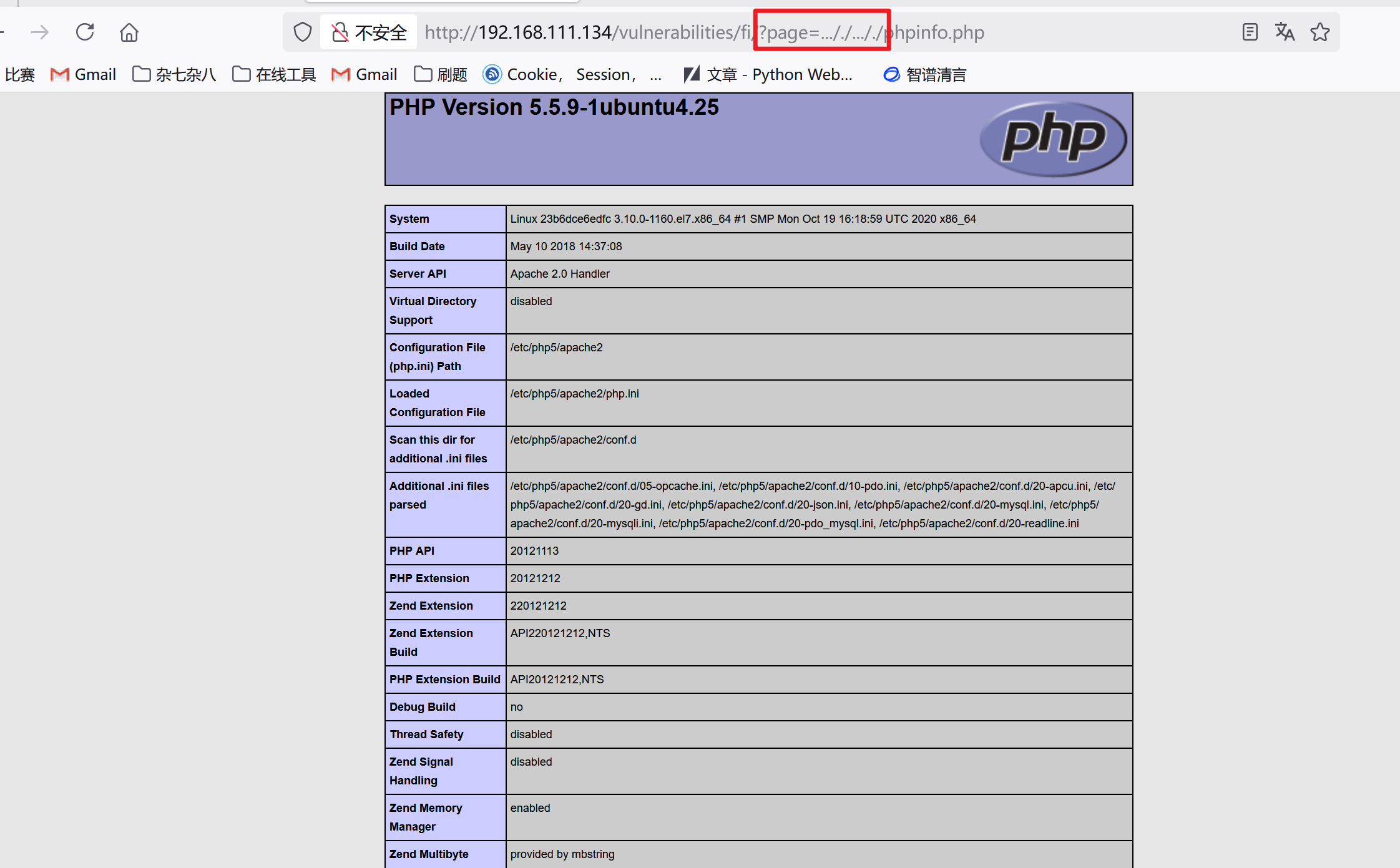The width and height of the screenshot is (1400, 868).
Task: Open the 杂七杂八 bookmarks folder
Action: pos(175,75)
